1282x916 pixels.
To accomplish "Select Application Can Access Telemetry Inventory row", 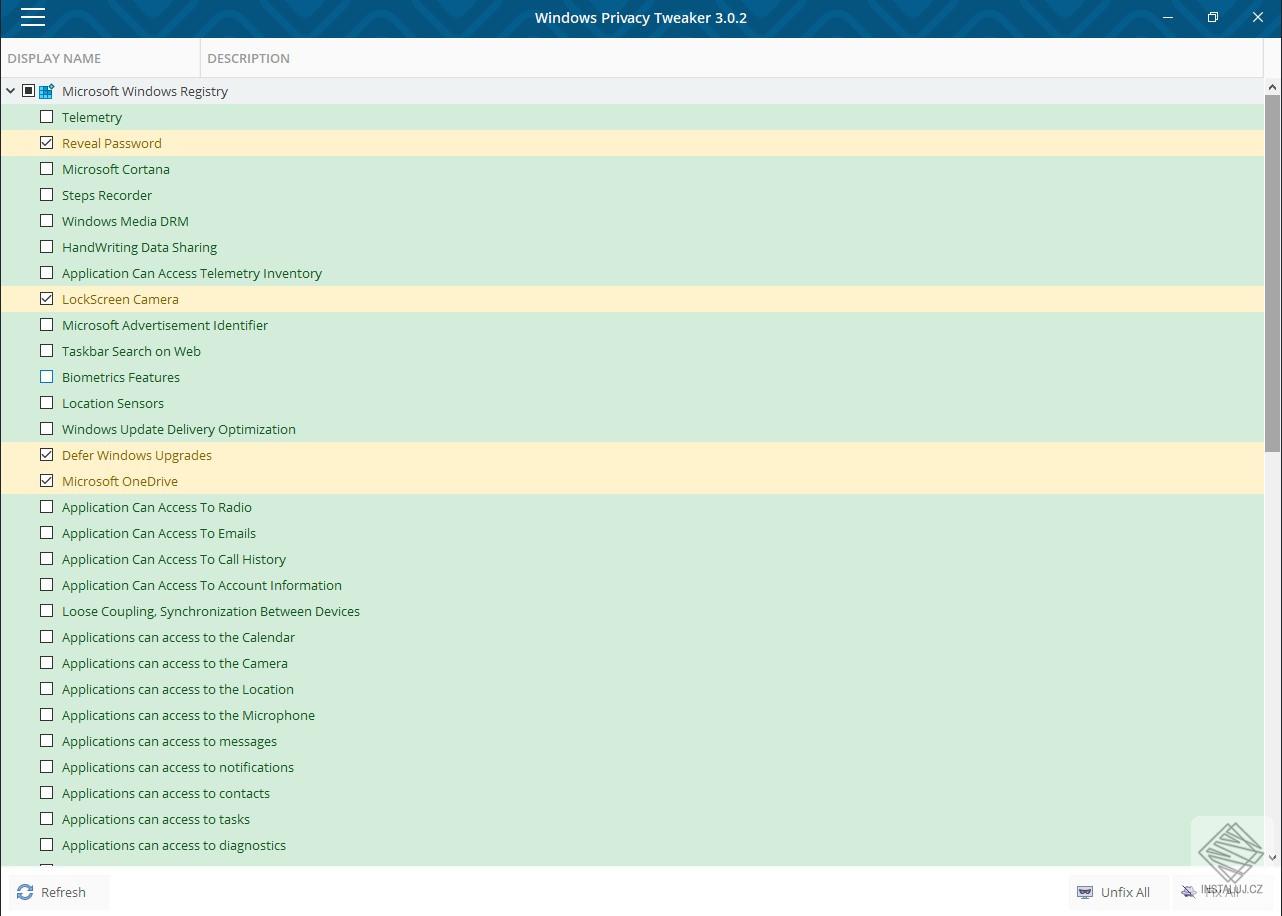I will coord(632,273).
